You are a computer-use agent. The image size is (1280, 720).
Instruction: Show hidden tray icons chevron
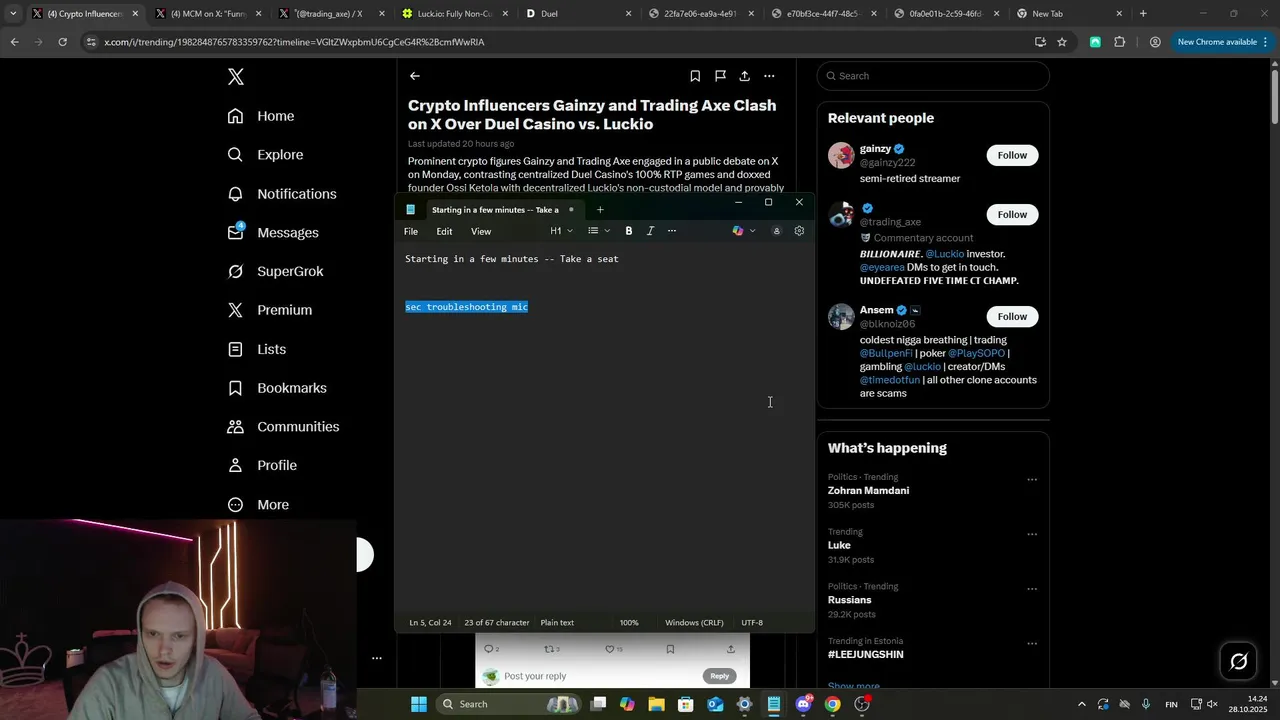[x=1081, y=704]
